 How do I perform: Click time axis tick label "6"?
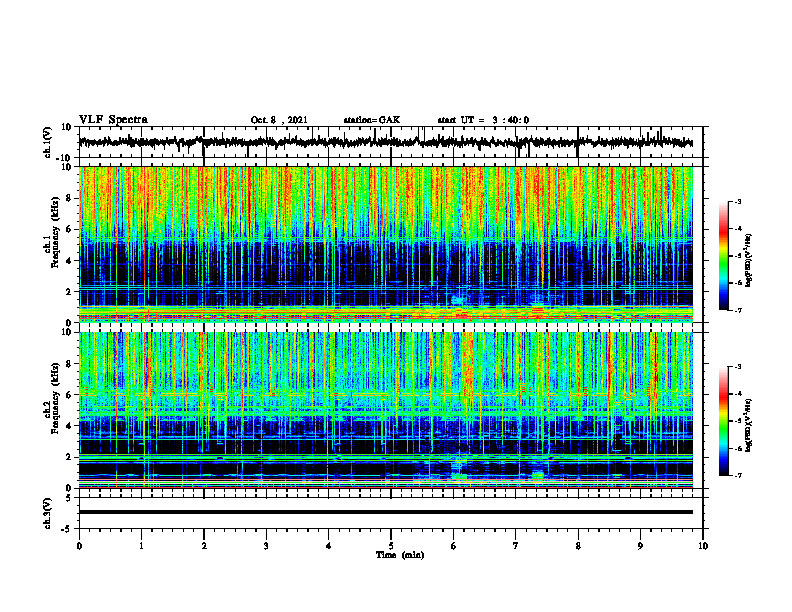pos(453,546)
